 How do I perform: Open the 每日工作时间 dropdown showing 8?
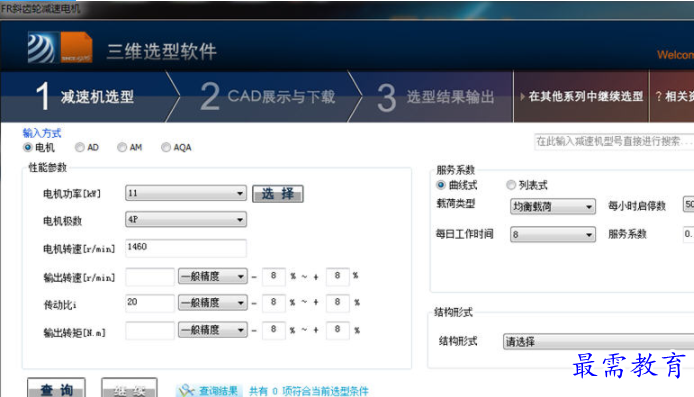(x=552, y=234)
